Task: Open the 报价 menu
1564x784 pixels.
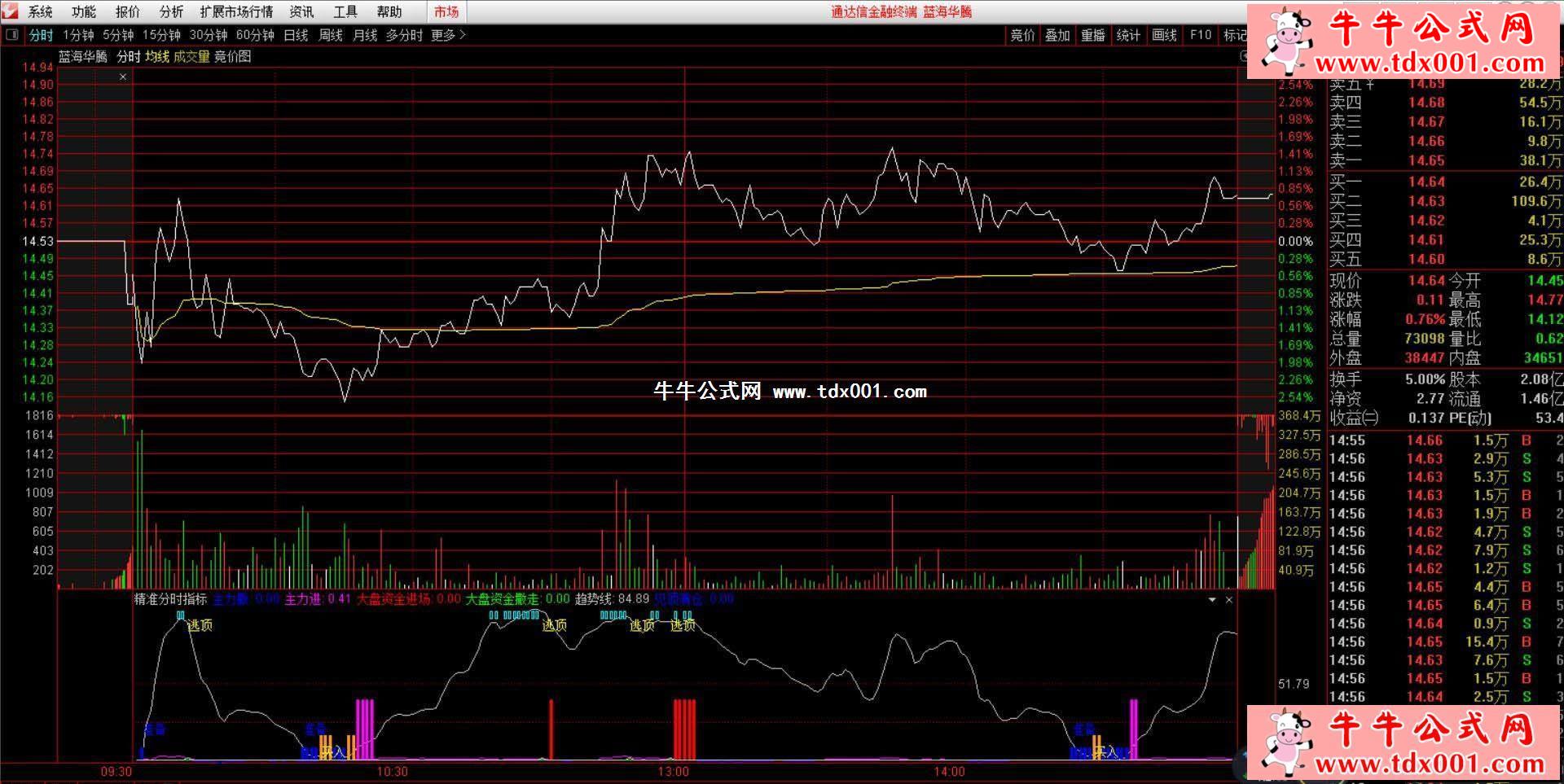Action: [127, 11]
